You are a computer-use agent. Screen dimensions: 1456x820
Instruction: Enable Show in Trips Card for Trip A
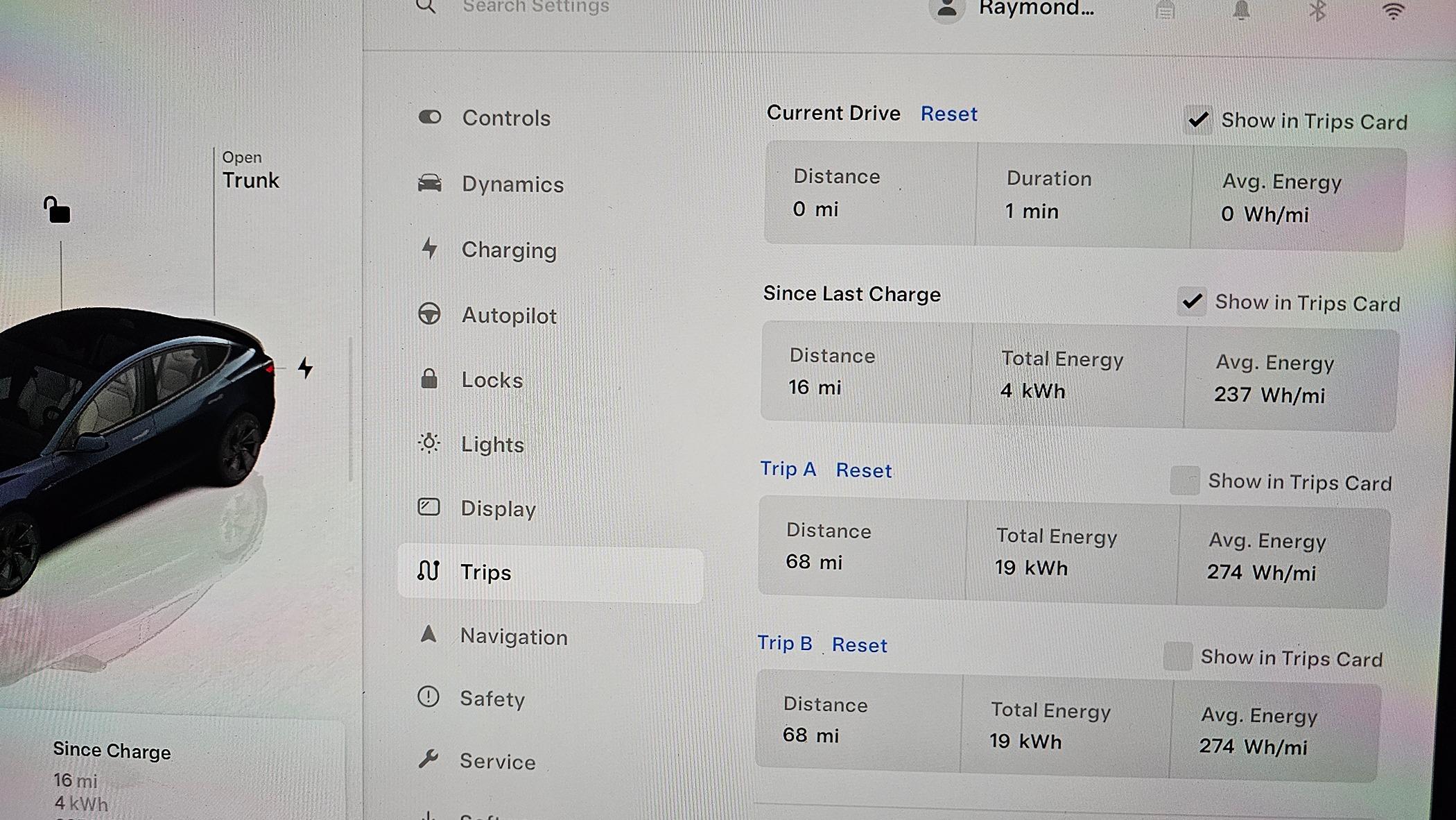(1185, 480)
